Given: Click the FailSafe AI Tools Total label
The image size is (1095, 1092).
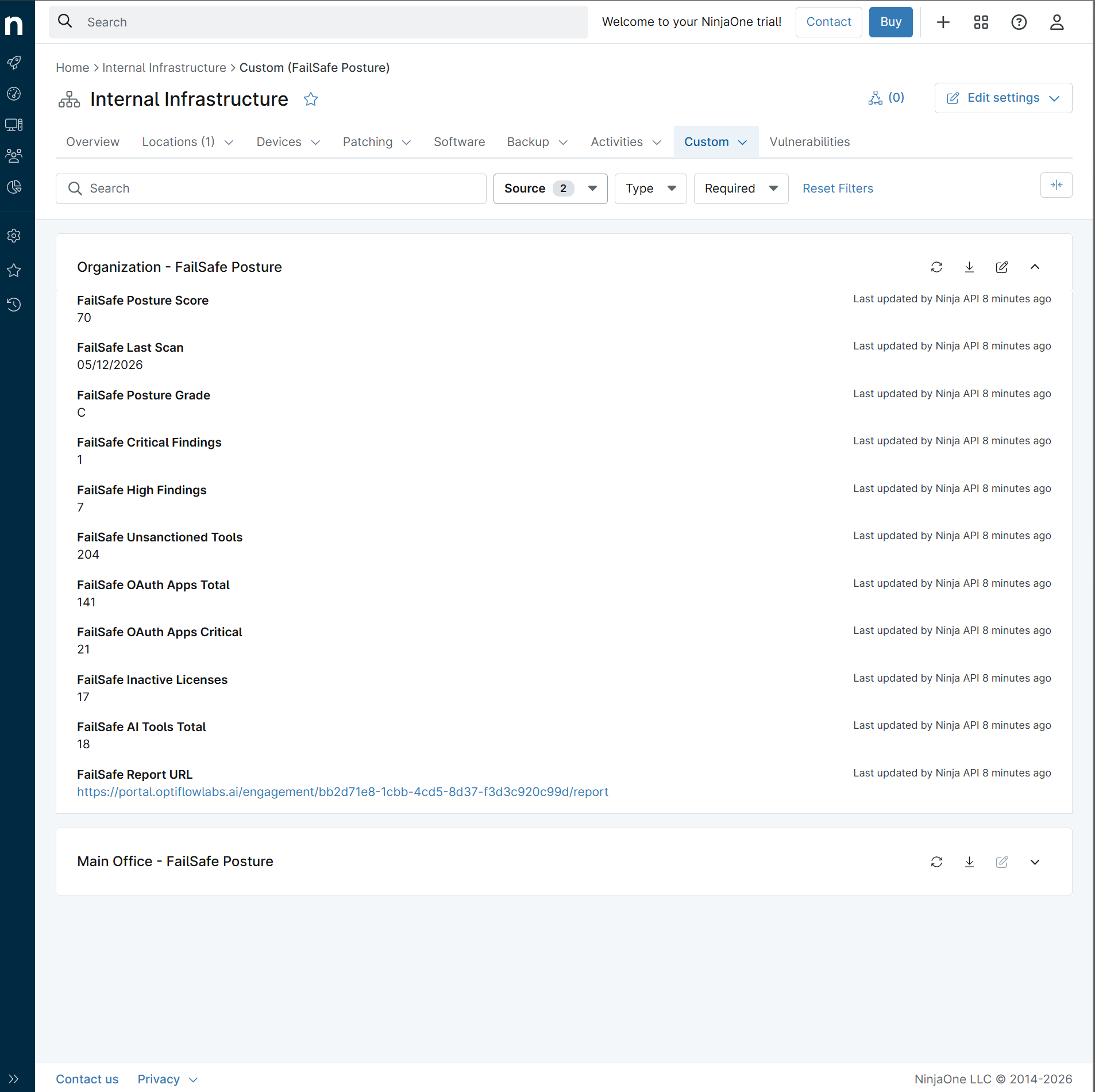Looking at the screenshot, I should point(141,727).
